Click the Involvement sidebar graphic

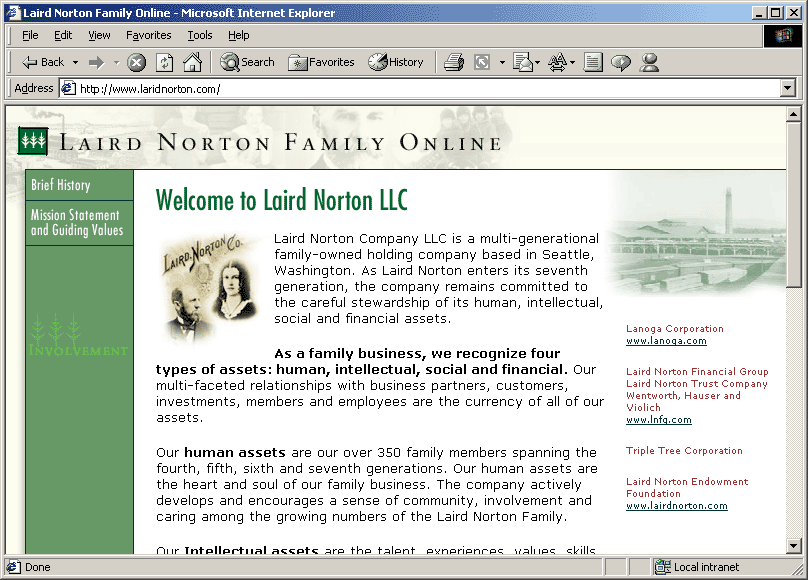click(77, 335)
